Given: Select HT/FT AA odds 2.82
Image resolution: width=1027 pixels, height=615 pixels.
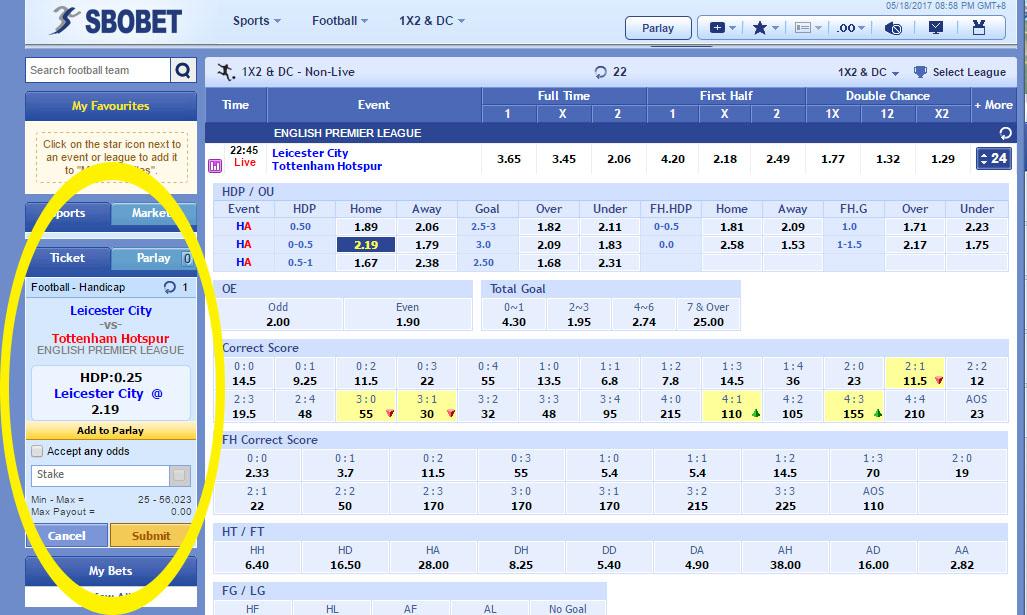Looking at the screenshot, I should [962, 565].
